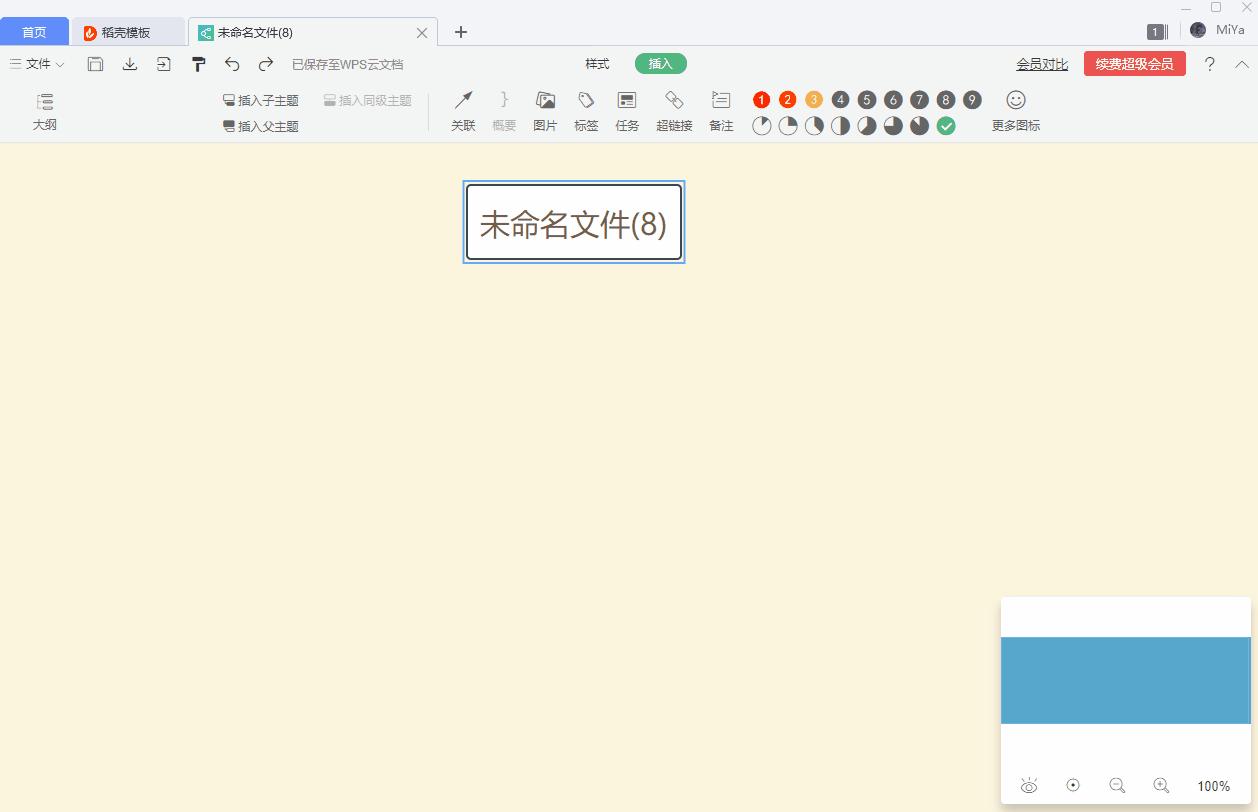Insert a note using 备注
The width and height of the screenshot is (1258, 812).
point(720,108)
